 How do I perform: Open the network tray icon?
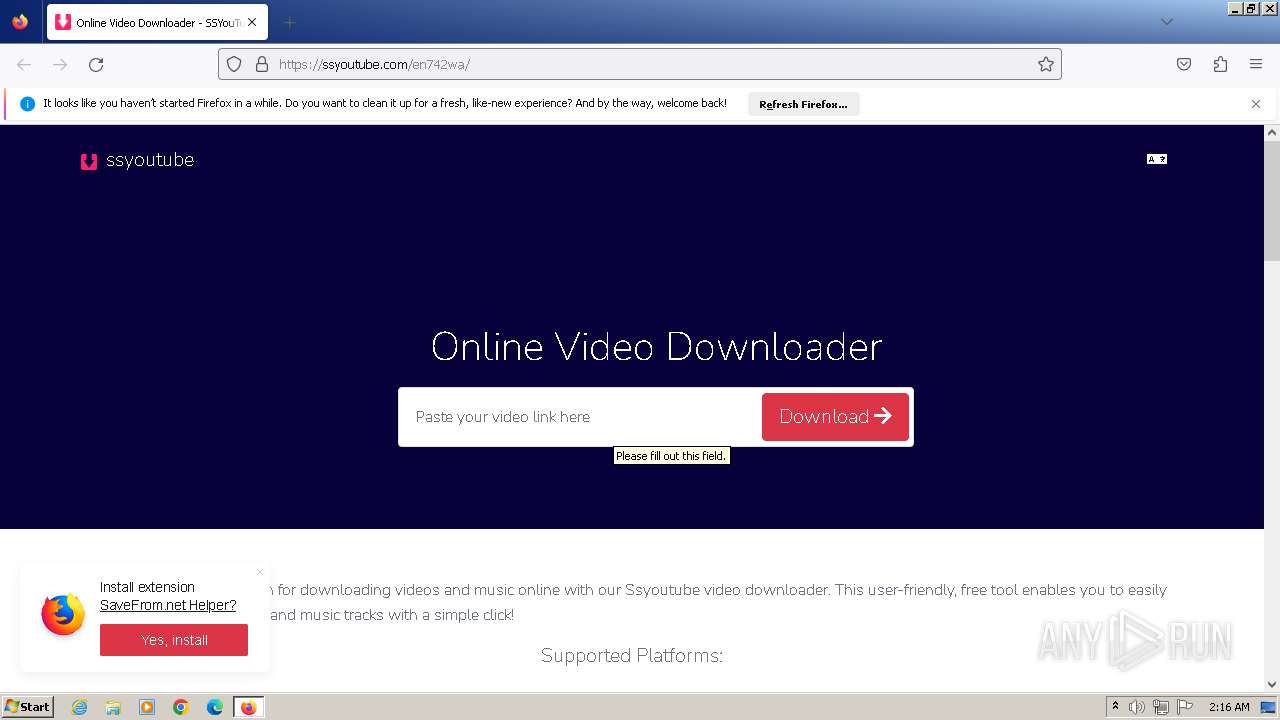(x=1161, y=707)
